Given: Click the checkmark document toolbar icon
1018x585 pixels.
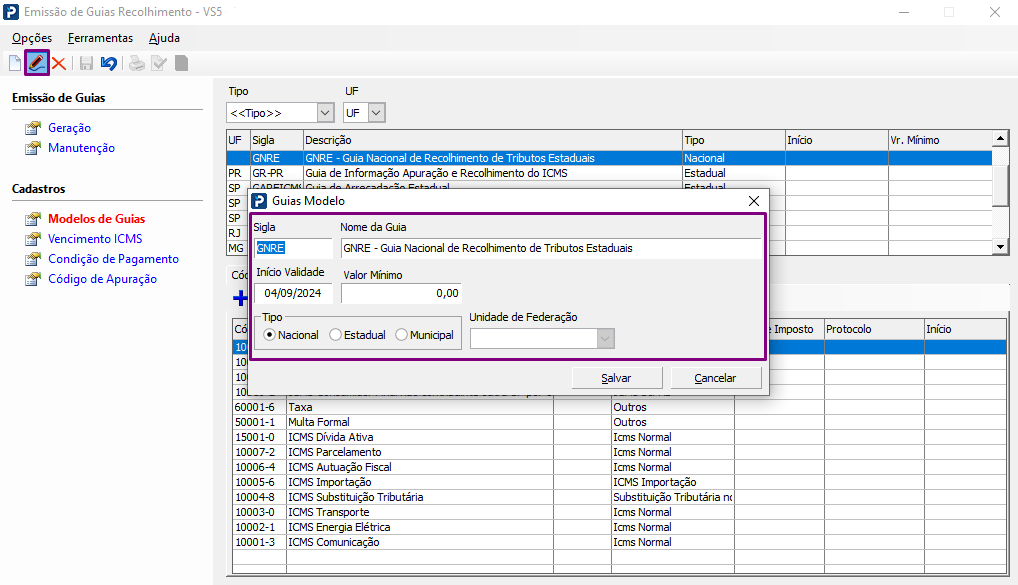Looking at the screenshot, I should [x=159, y=63].
